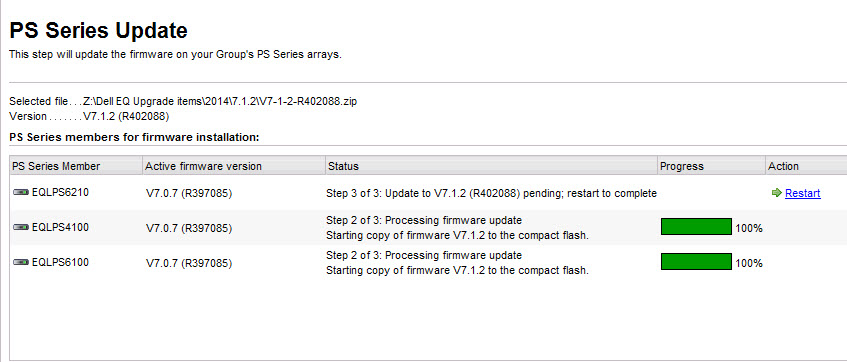Sort by PS Series Member column header
The image size is (847, 362).
click(76, 166)
